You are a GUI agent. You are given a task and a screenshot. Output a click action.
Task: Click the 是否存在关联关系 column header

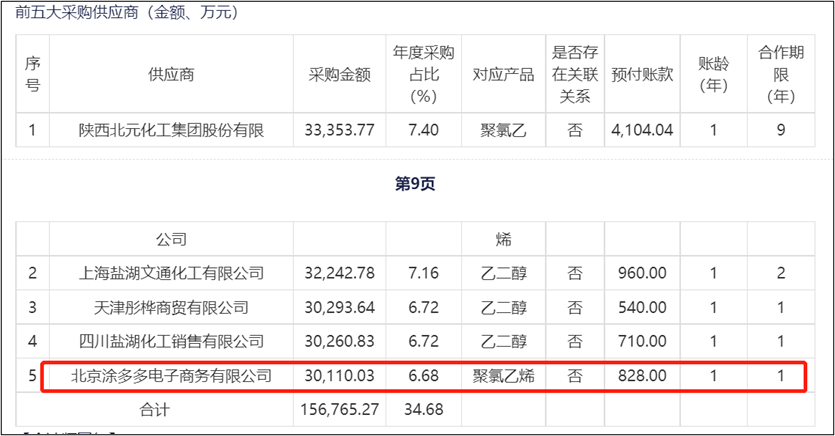pos(575,75)
